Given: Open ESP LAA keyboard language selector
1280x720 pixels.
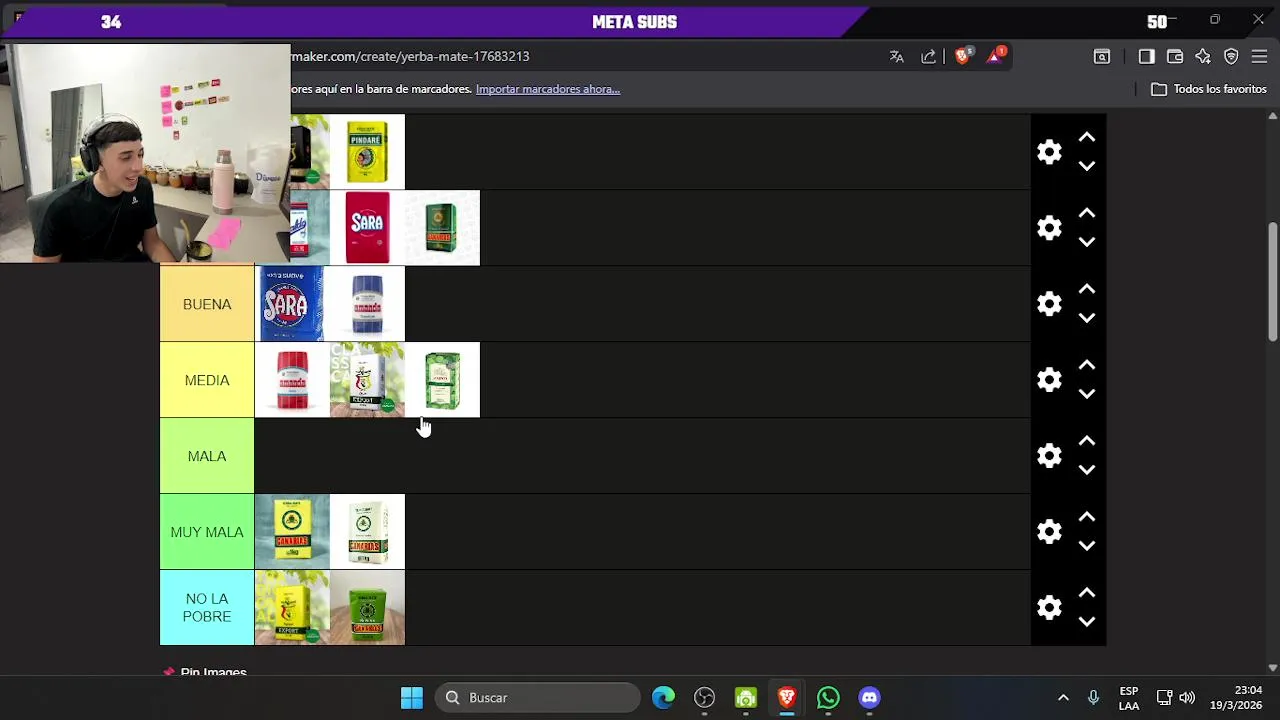Looking at the screenshot, I should click(x=1128, y=698).
